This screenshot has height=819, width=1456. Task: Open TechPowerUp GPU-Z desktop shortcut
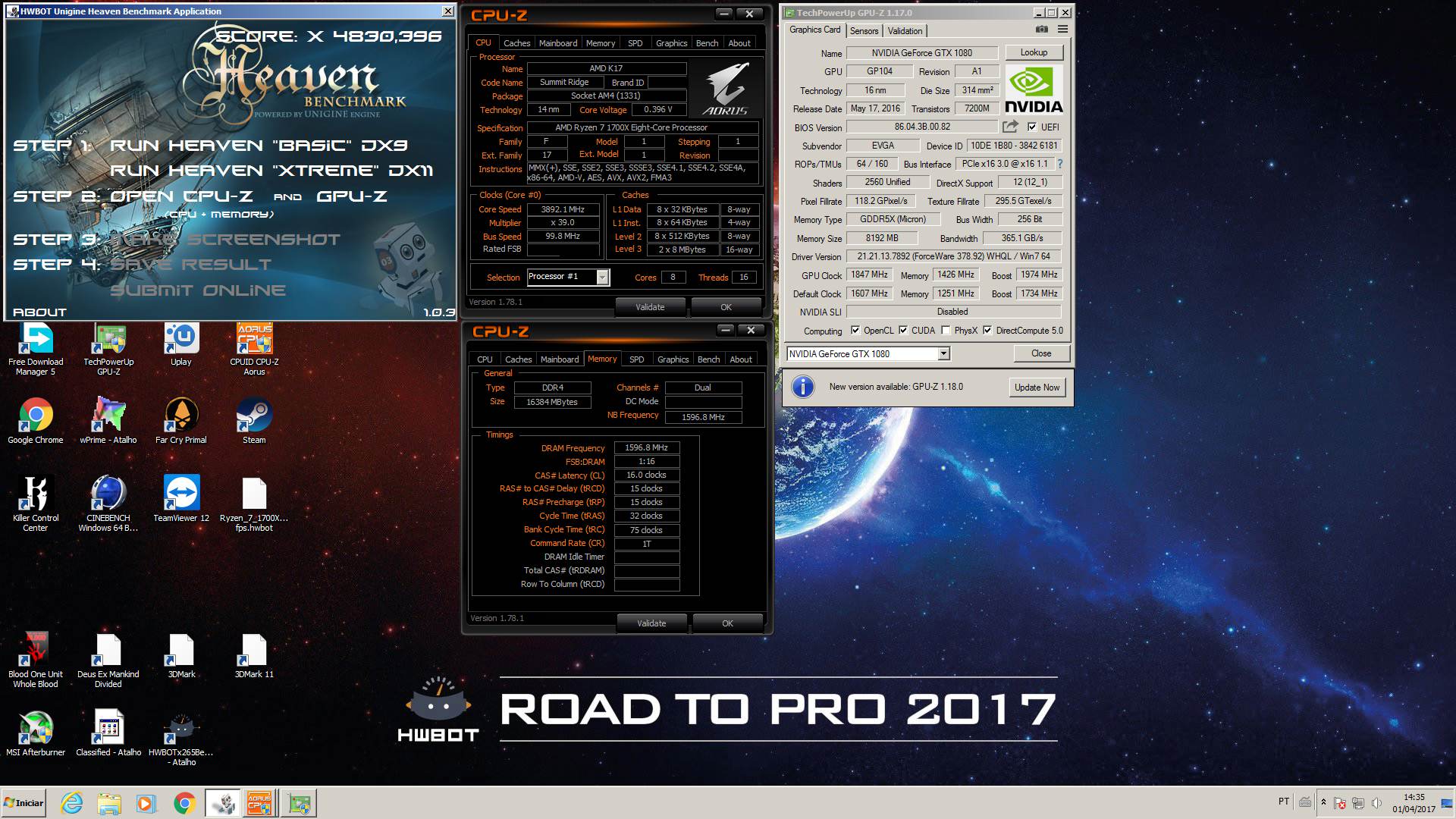108,350
